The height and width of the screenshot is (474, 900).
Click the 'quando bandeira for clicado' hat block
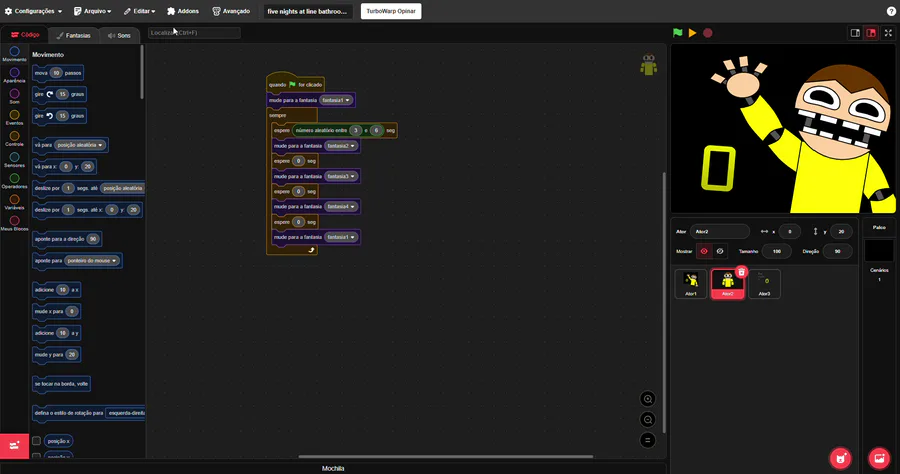296,84
